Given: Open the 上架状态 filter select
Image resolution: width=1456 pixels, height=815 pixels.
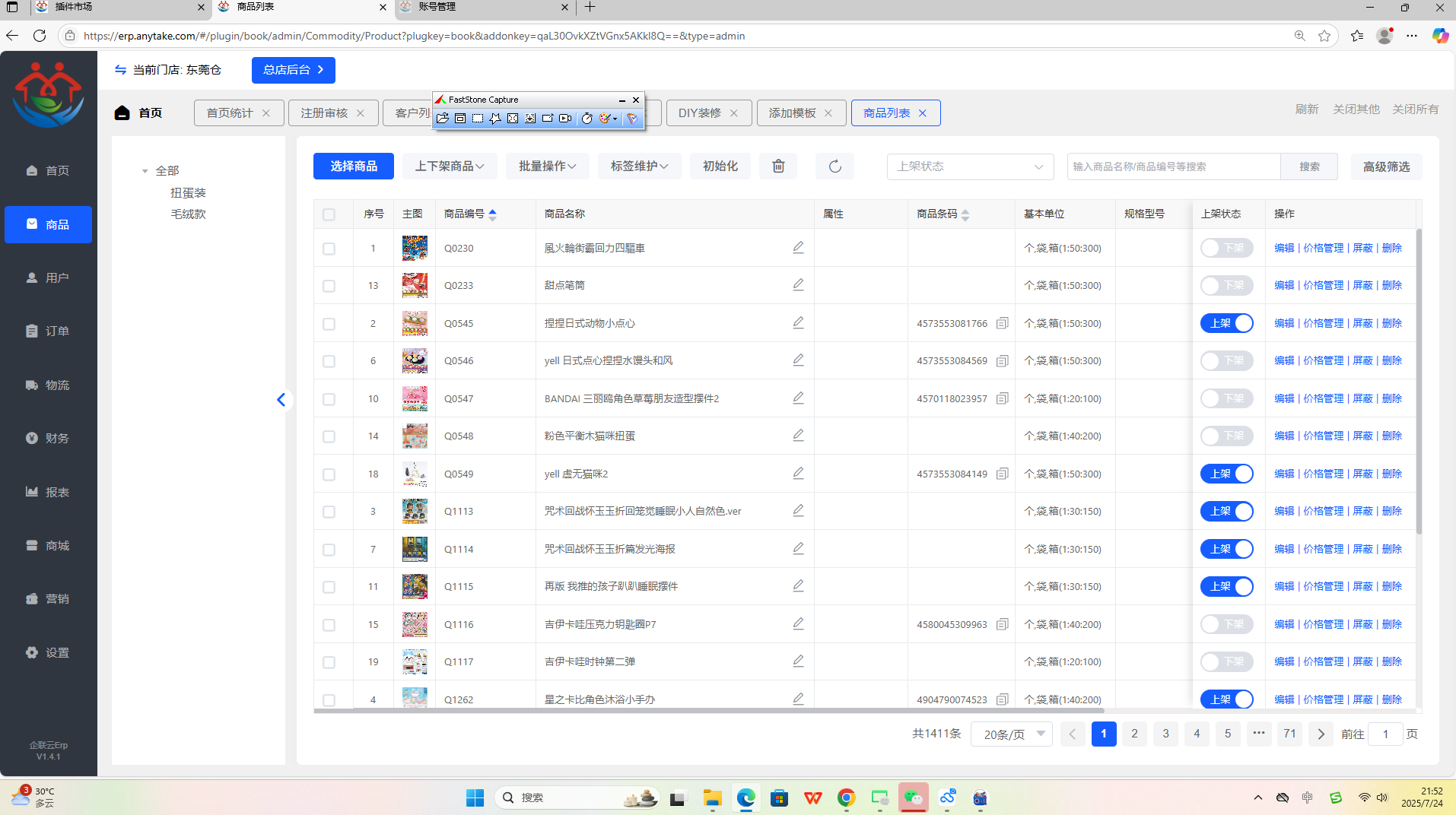Looking at the screenshot, I should coord(970,166).
